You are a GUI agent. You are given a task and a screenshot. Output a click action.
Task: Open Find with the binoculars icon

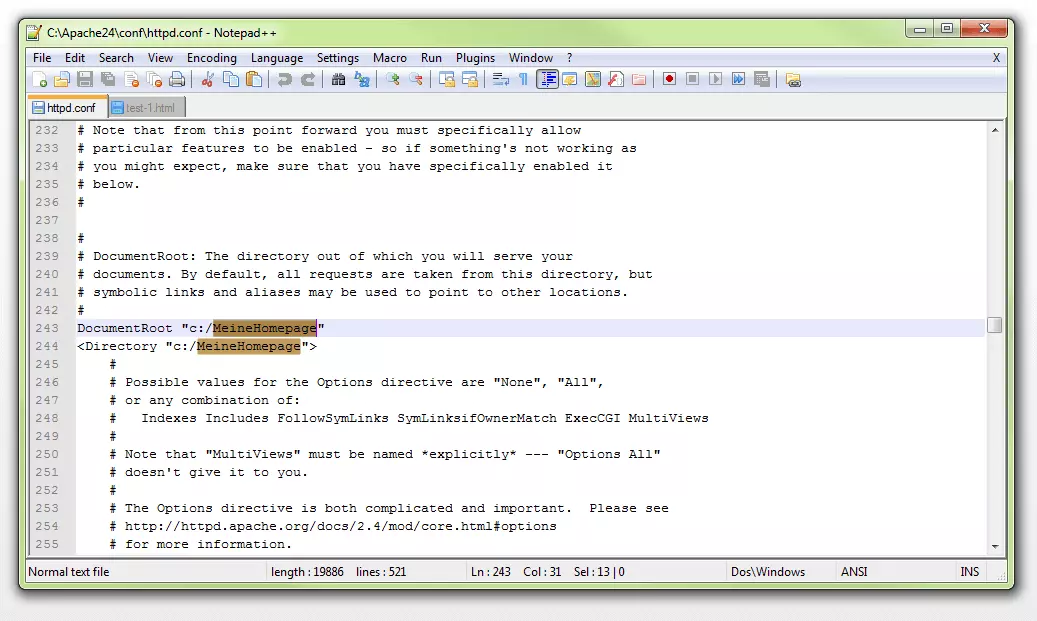(x=338, y=79)
